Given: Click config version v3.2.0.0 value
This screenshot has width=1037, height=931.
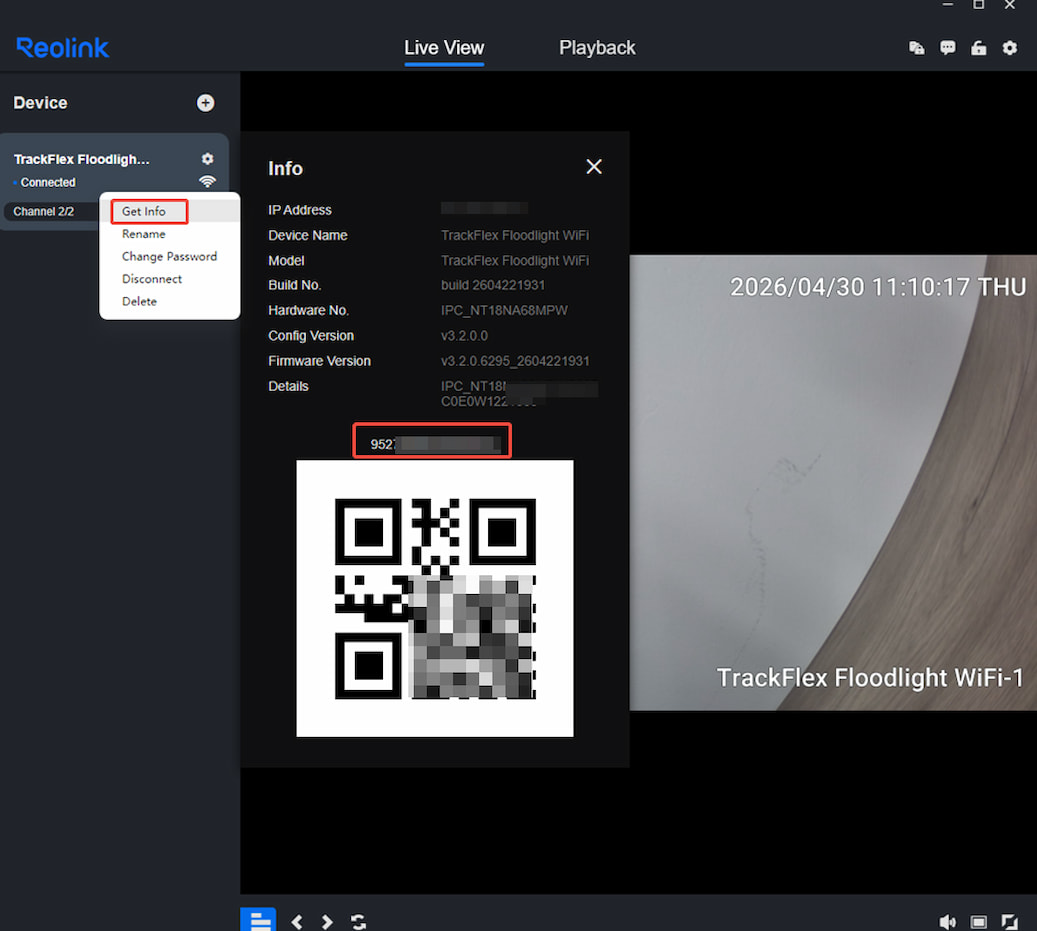Looking at the screenshot, I should [464, 336].
